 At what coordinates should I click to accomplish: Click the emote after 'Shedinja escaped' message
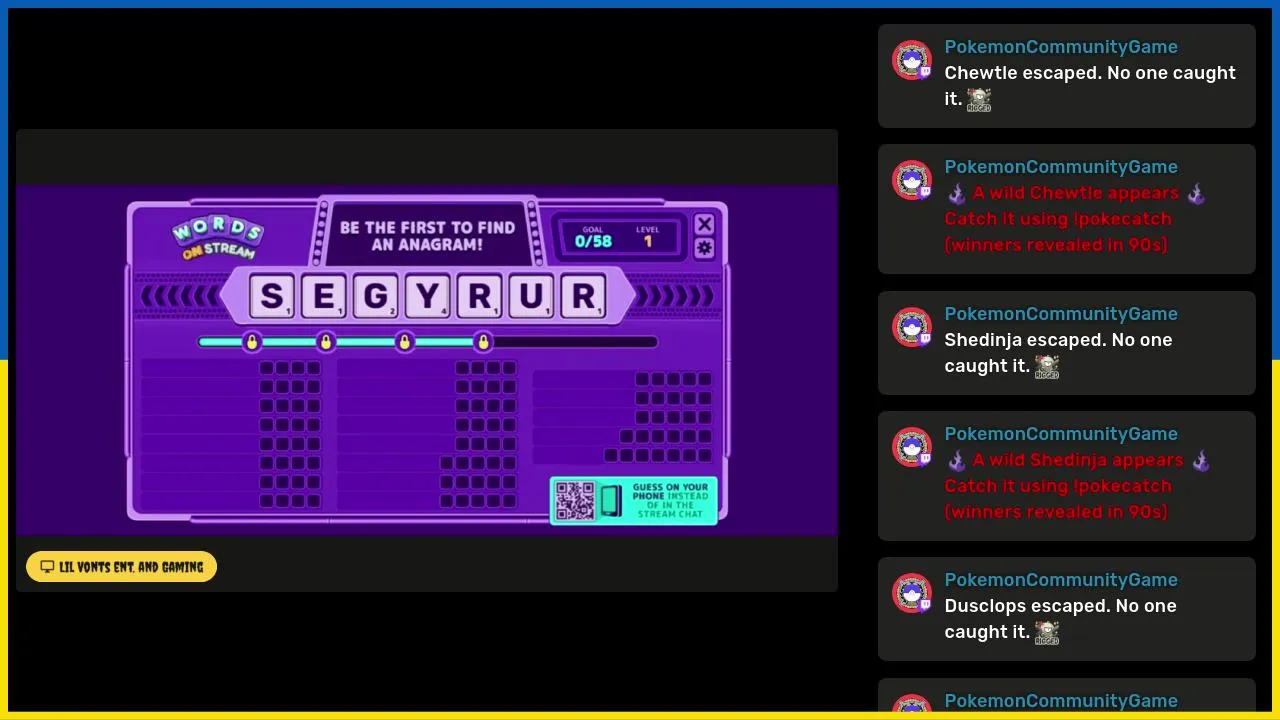(1047, 367)
